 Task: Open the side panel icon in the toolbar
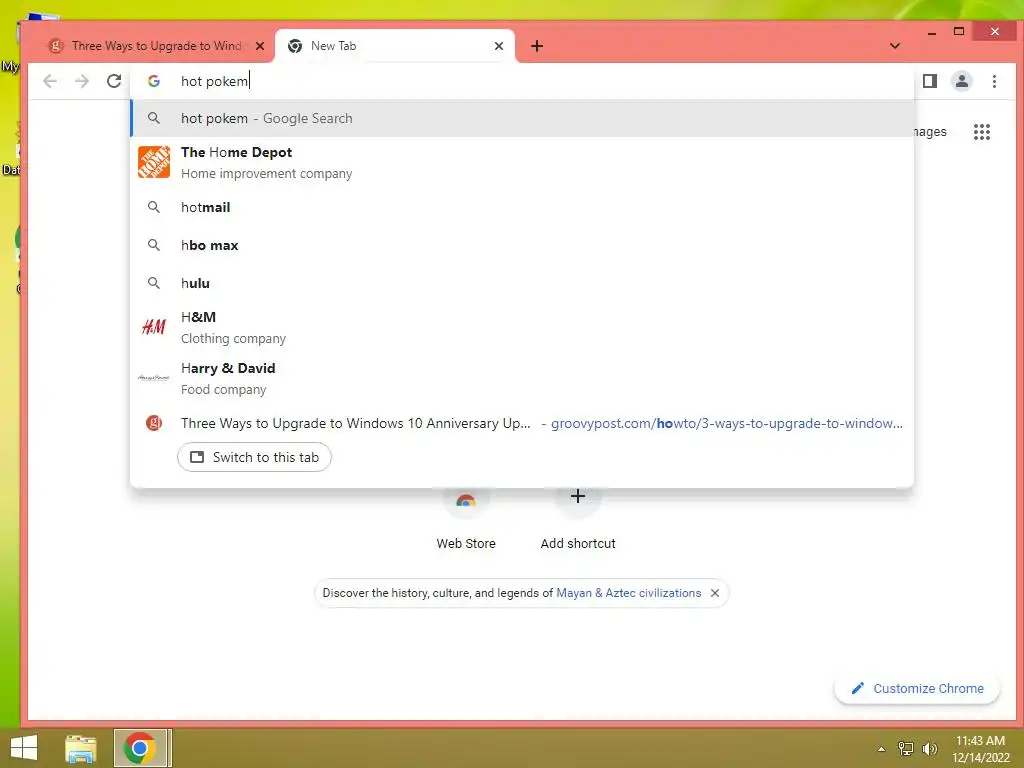(930, 81)
